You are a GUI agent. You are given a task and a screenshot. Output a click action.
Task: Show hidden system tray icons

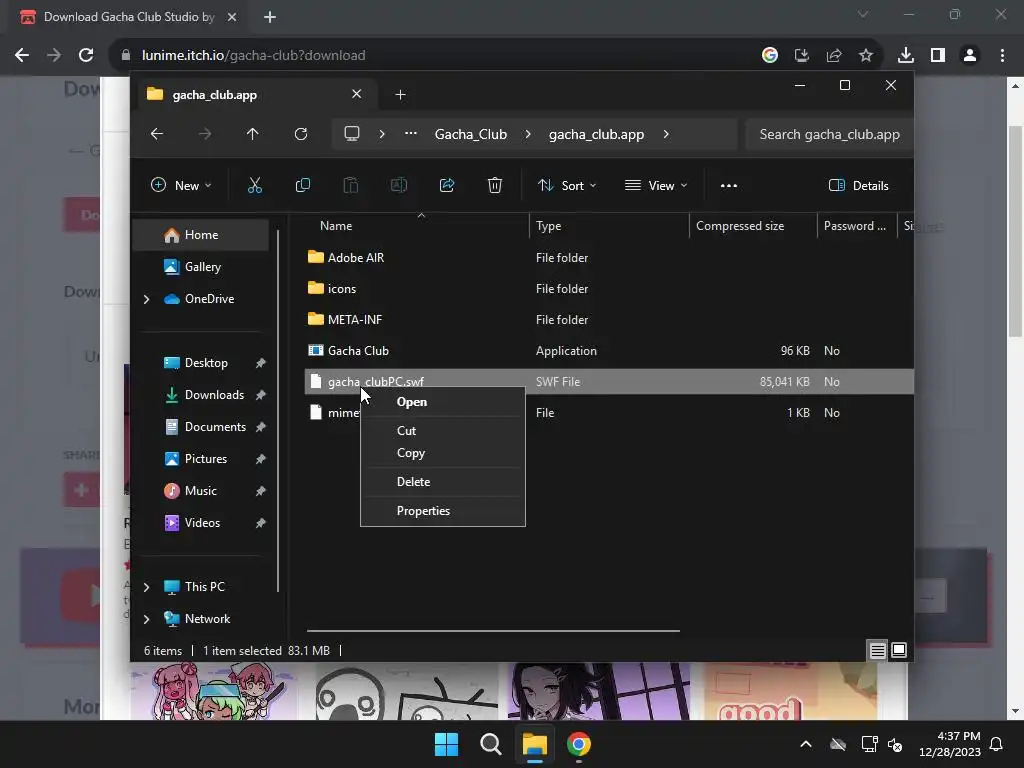(806, 744)
